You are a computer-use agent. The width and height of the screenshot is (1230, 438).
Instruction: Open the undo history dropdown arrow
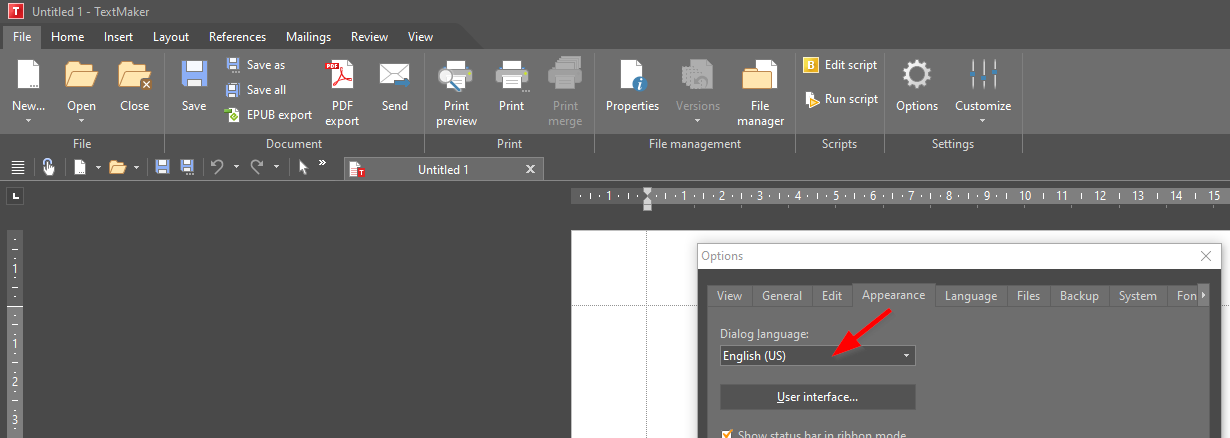point(236,168)
